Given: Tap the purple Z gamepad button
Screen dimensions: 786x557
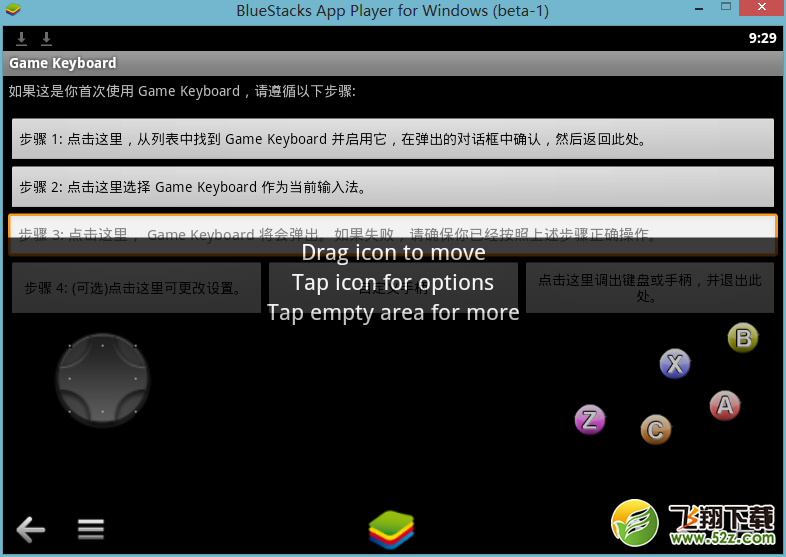Looking at the screenshot, I should pos(590,419).
